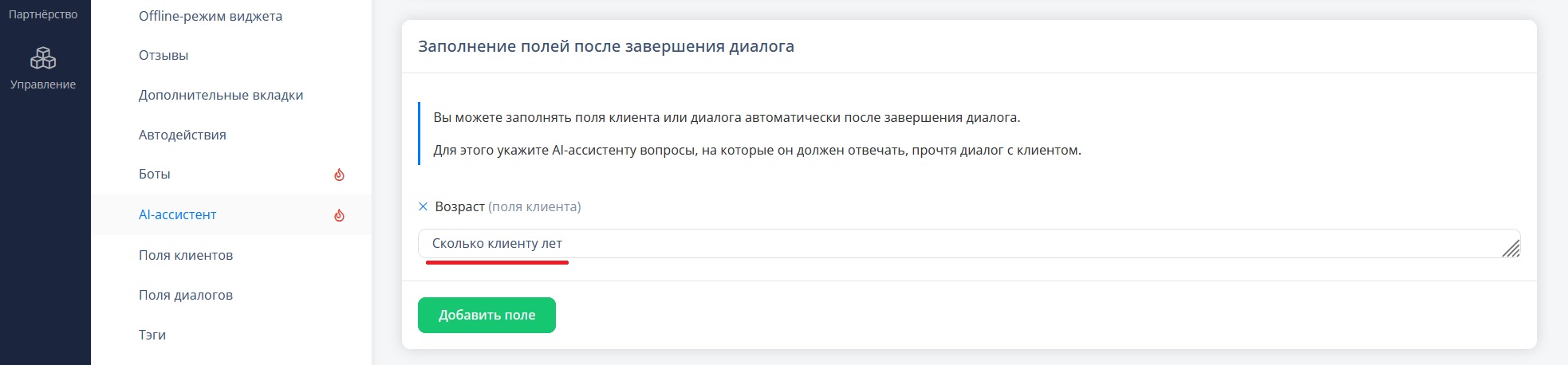Open the Отзывы settings section
The image size is (1568, 365).
tap(163, 55)
